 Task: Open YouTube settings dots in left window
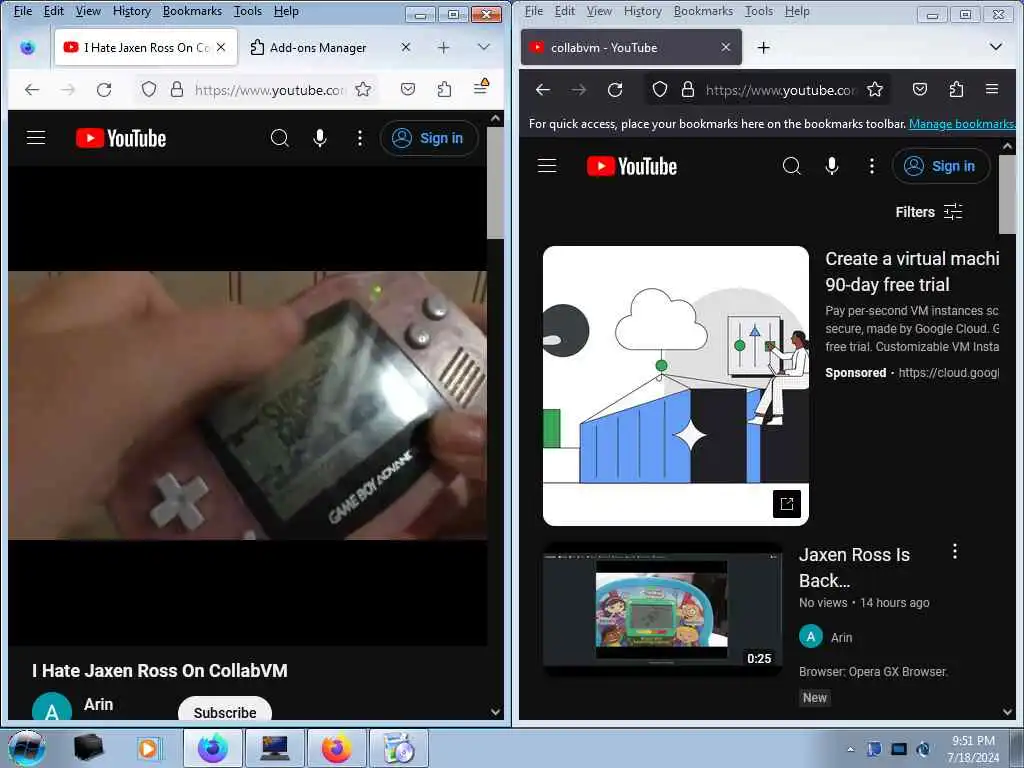coord(360,138)
